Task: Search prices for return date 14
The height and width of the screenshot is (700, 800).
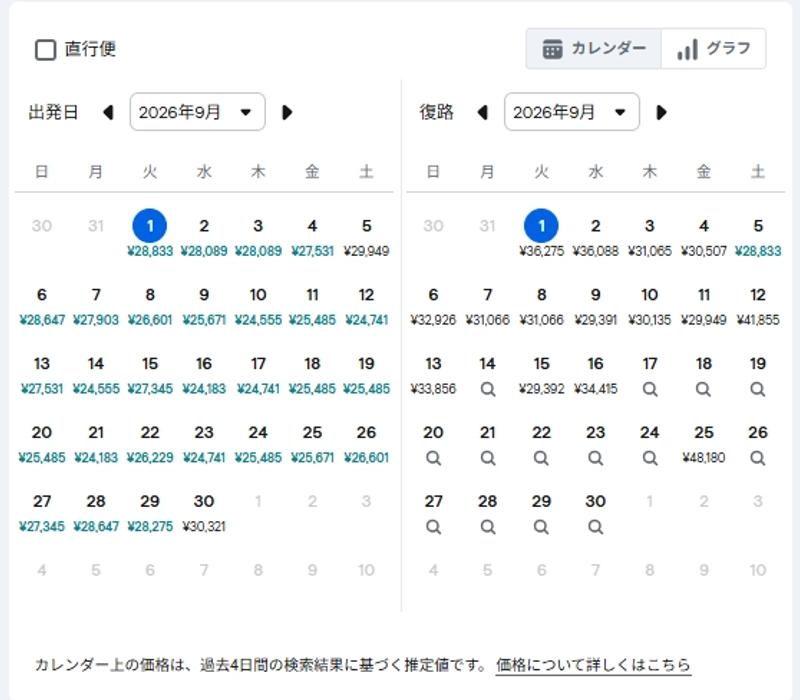Action: point(488,389)
